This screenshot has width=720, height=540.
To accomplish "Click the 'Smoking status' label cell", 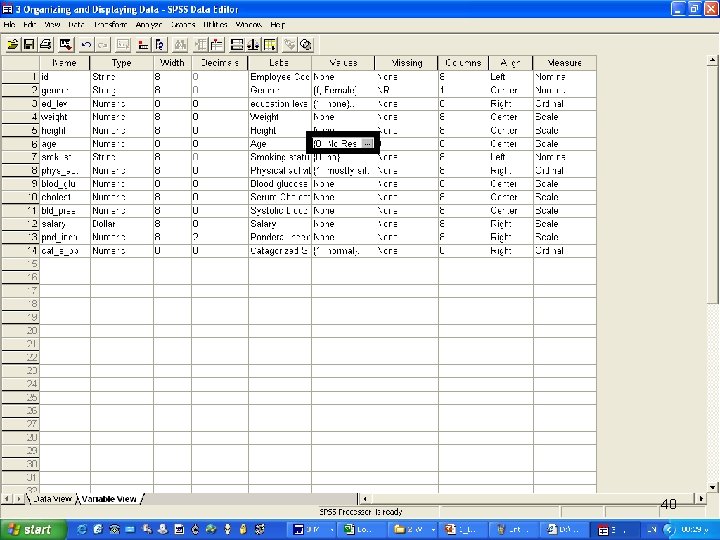I will tap(280, 157).
